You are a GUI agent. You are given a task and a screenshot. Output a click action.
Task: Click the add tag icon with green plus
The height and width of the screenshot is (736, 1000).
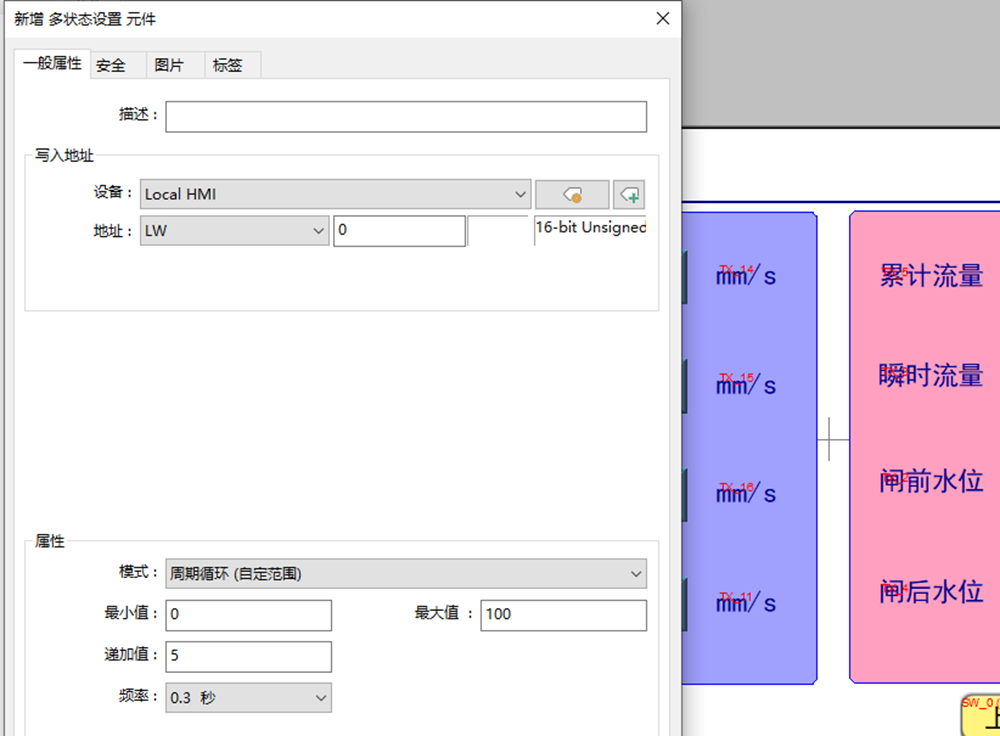pyautogui.click(x=629, y=194)
